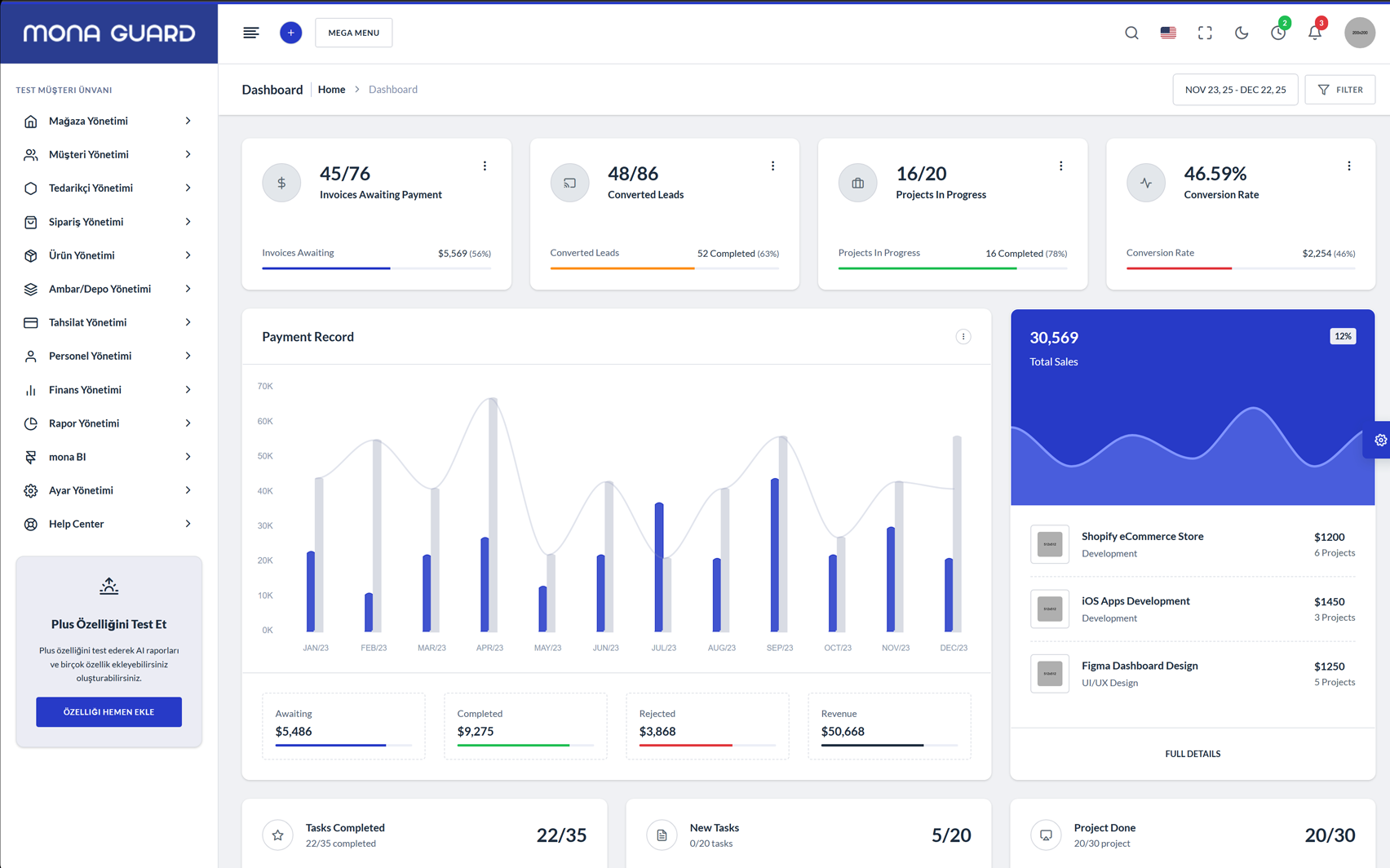Open the notifications bell icon
The height and width of the screenshot is (868, 1390).
click(x=1314, y=33)
